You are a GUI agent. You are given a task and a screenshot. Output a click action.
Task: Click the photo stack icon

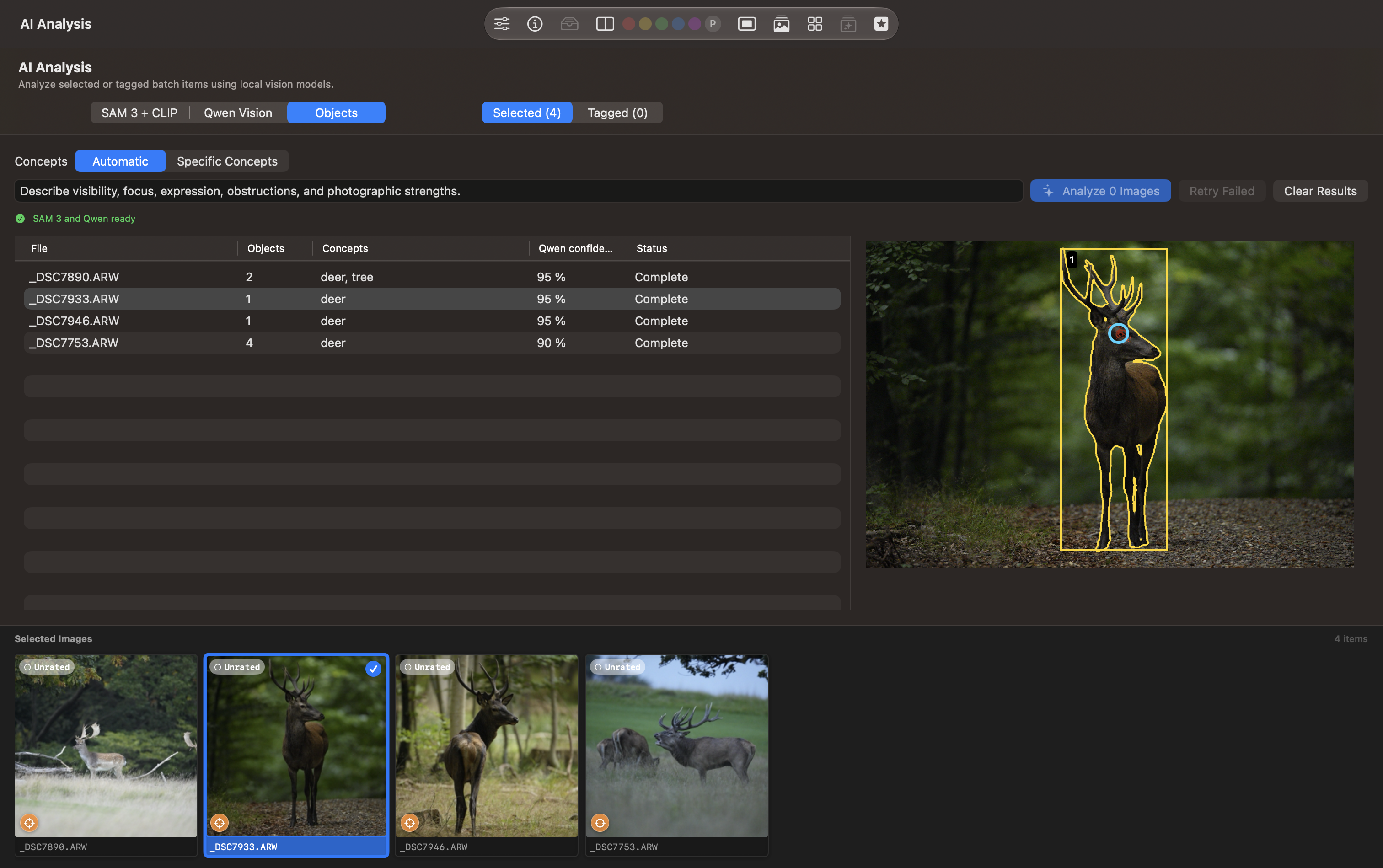(781, 23)
